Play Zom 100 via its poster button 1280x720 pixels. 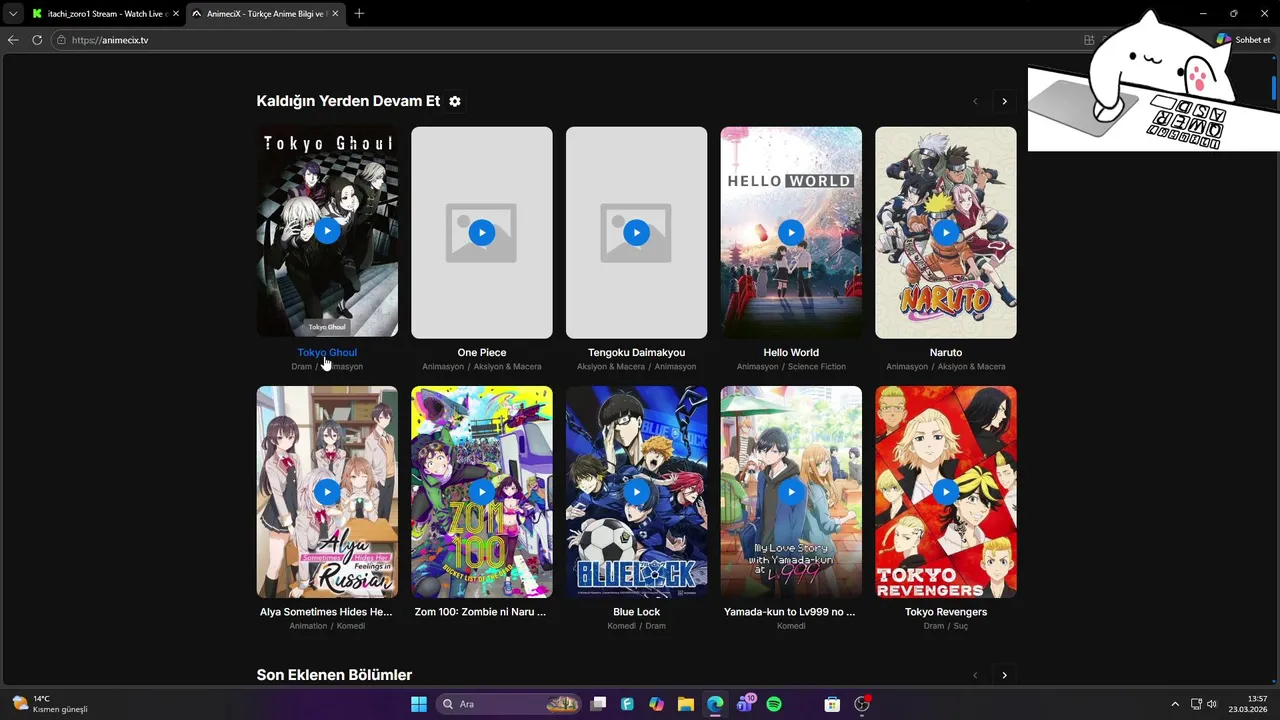(x=482, y=491)
